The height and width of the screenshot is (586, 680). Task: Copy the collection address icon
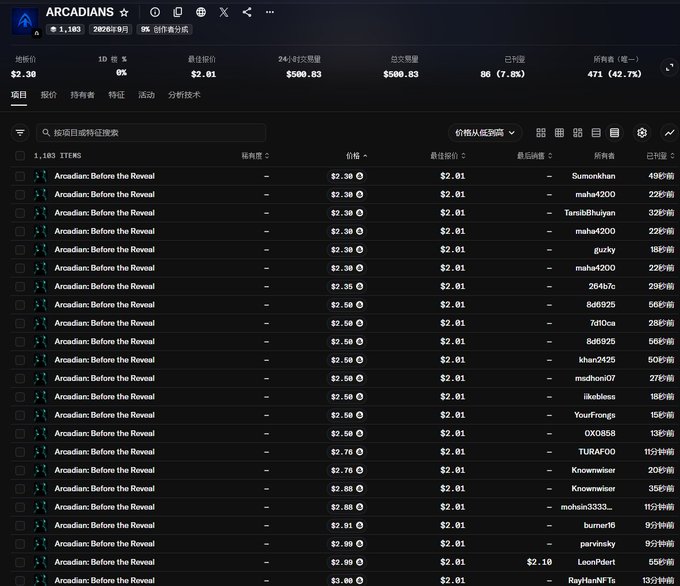178,12
